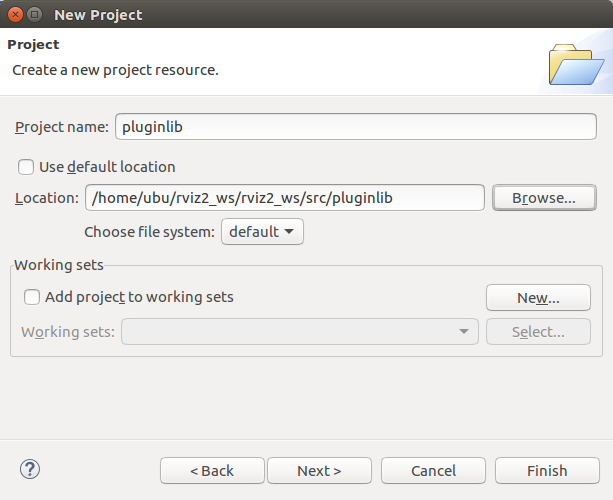Viewport: 613px width, 500px height.
Task: Close the New Project dialog window
Action: 14,15
